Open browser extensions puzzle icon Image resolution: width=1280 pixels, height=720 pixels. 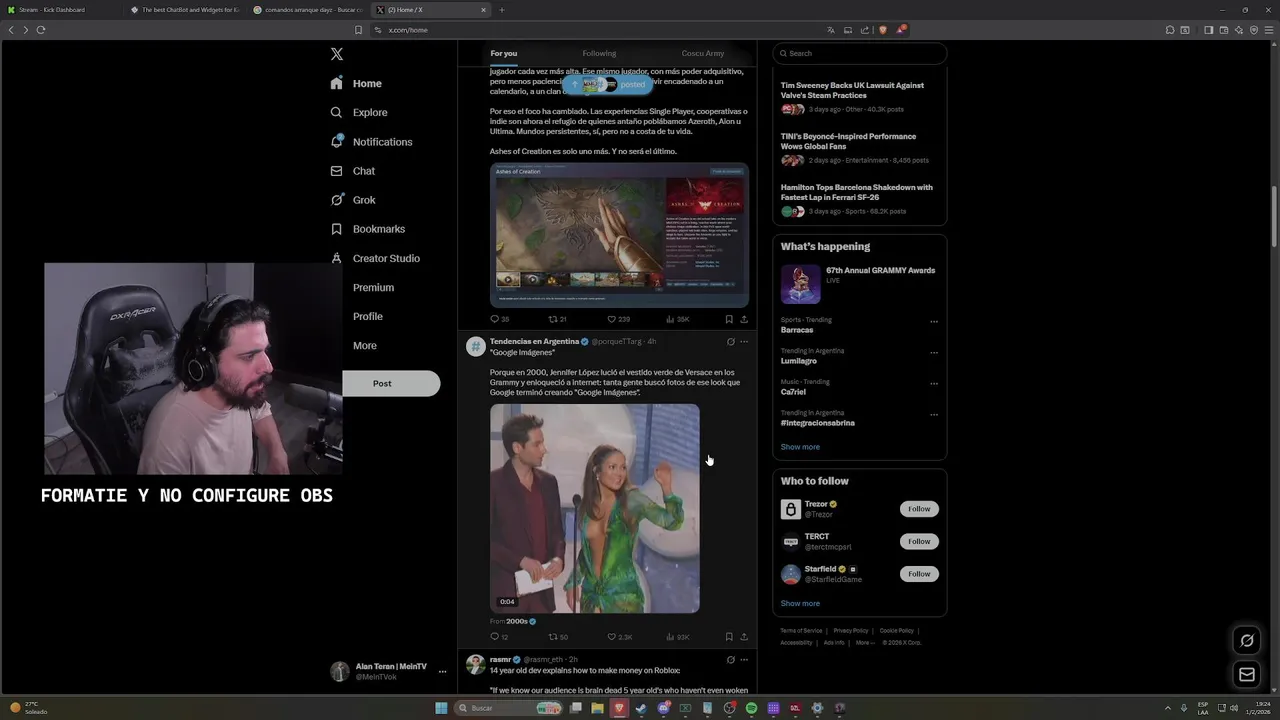[1170, 30]
